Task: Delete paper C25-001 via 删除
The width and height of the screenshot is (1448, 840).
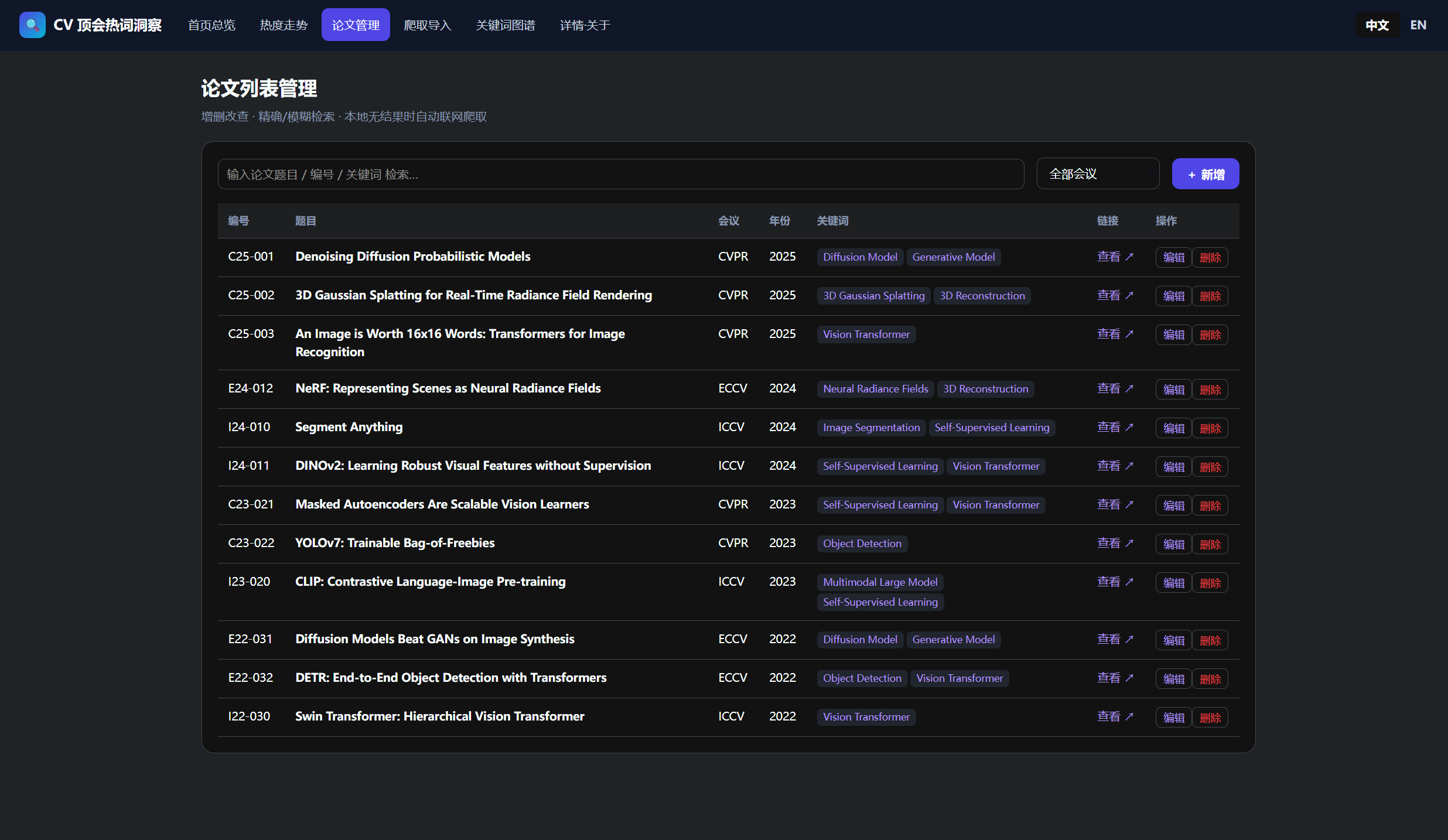Action: coord(1210,258)
